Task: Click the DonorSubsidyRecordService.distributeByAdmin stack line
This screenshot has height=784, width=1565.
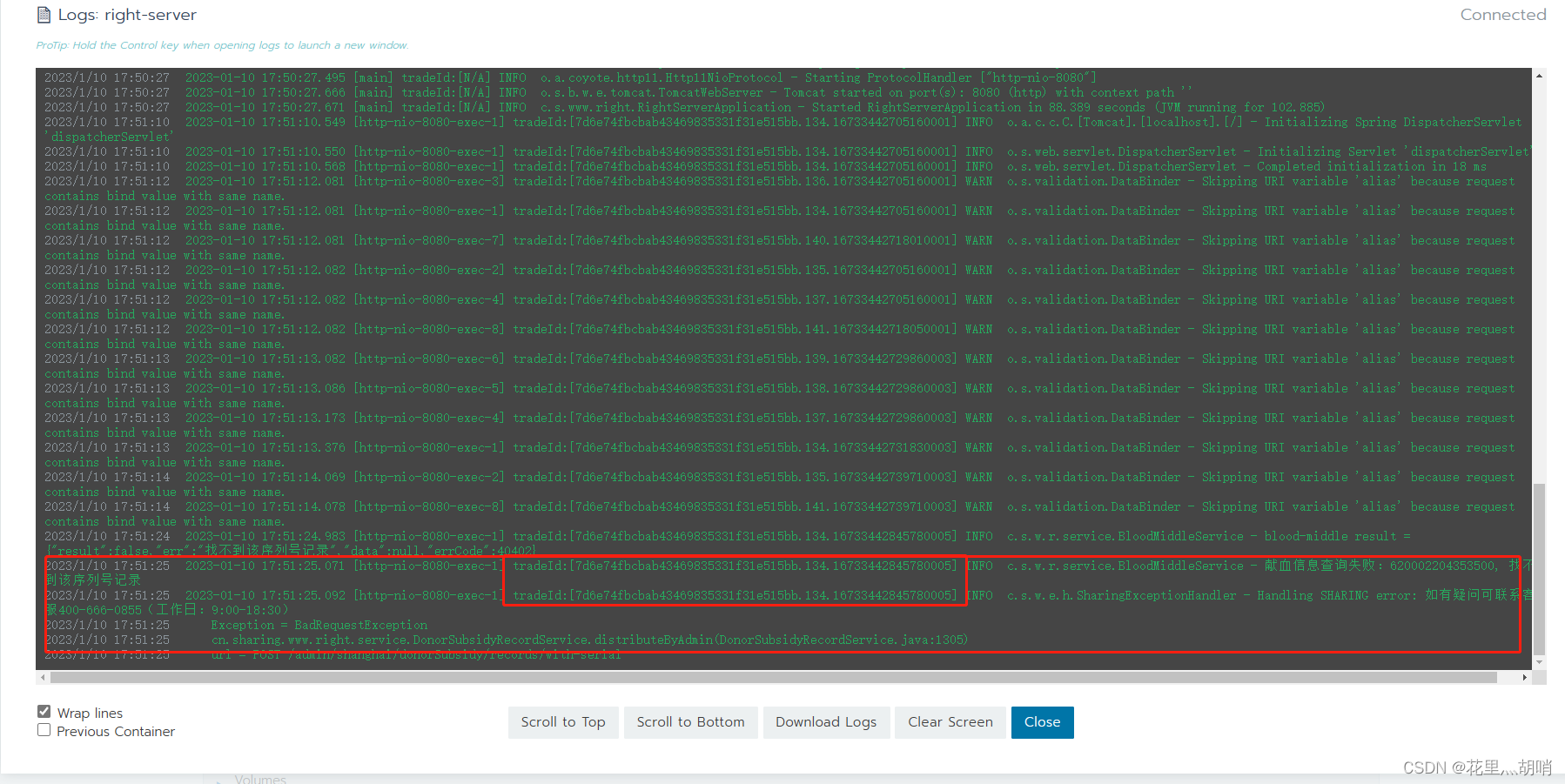Action: [506, 640]
